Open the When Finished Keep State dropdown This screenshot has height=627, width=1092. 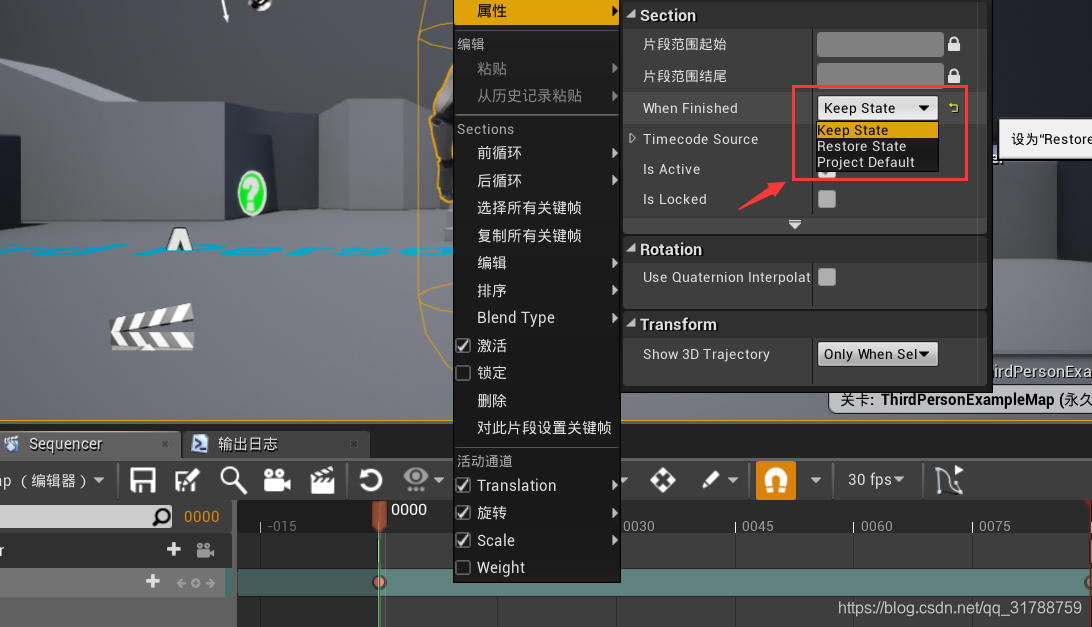click(x=878, y=108)
